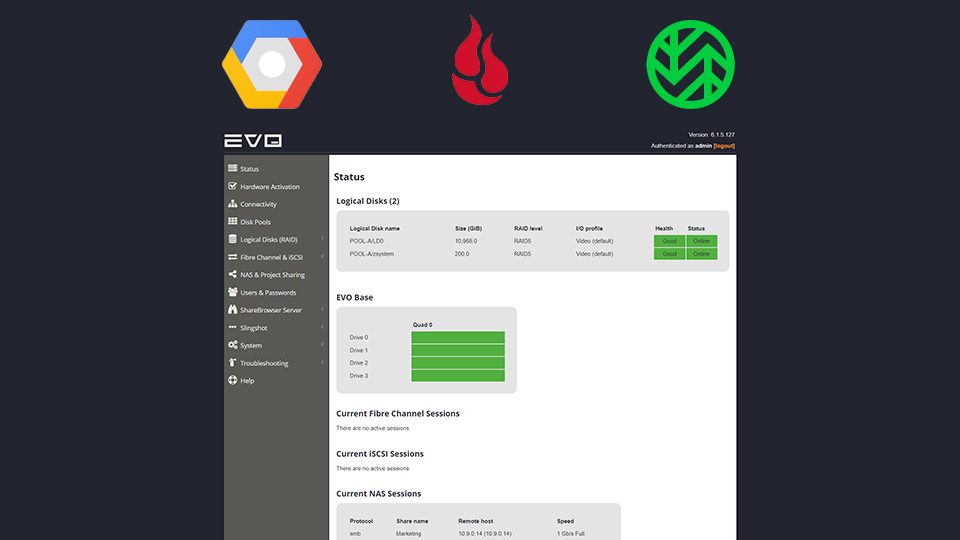Open the Help menu entry
Screen dimensions: 960x540
[247, 381]
